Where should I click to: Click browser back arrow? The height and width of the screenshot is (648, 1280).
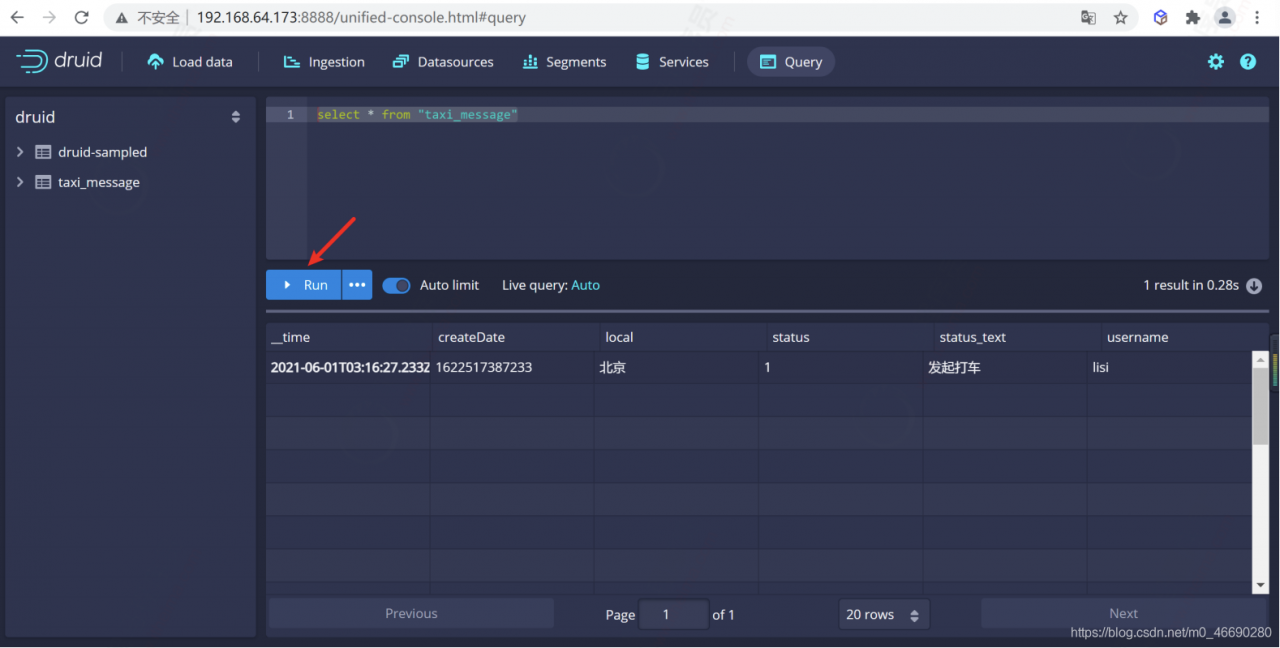pos(17,17)
